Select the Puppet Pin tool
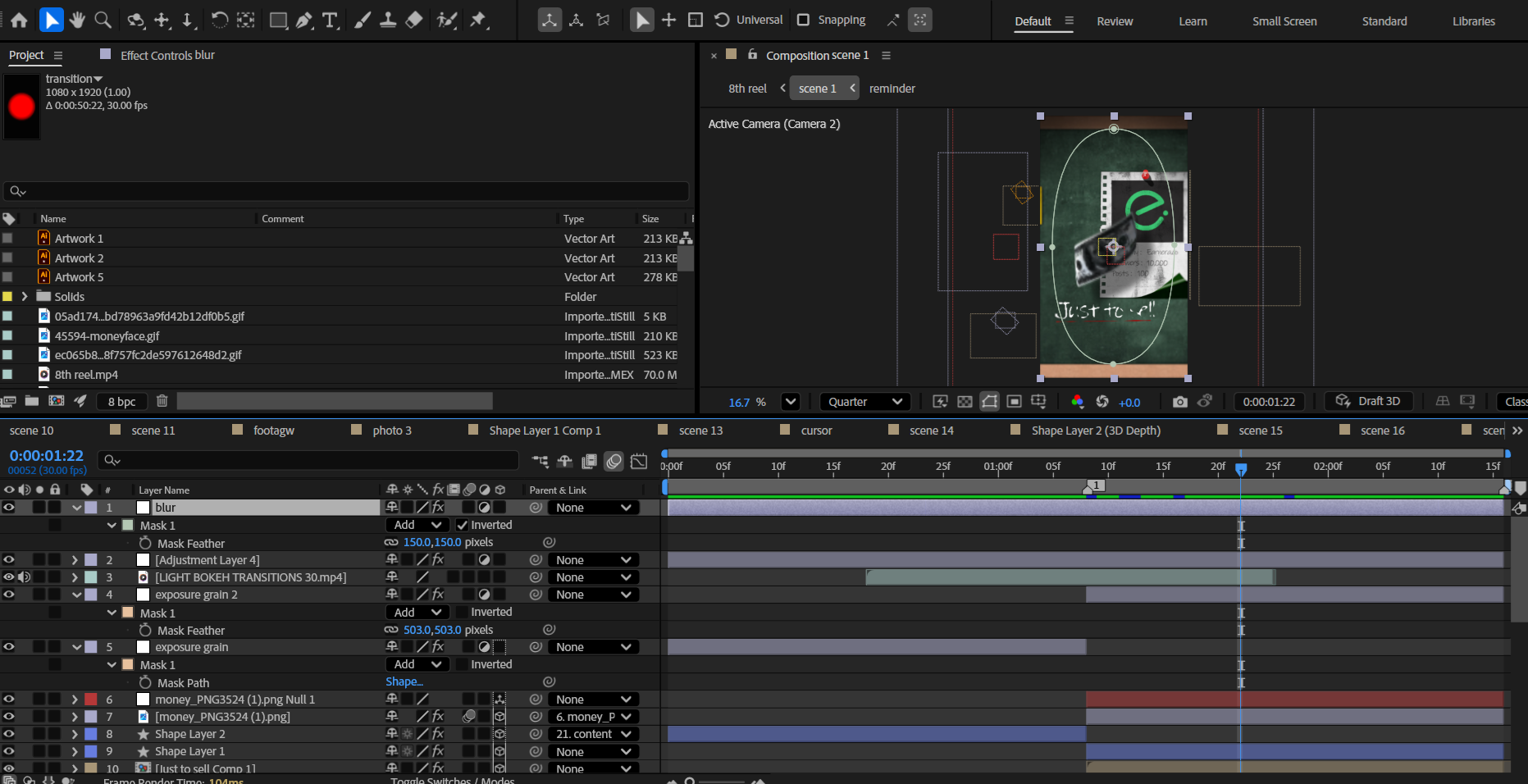 click(478, 20)
